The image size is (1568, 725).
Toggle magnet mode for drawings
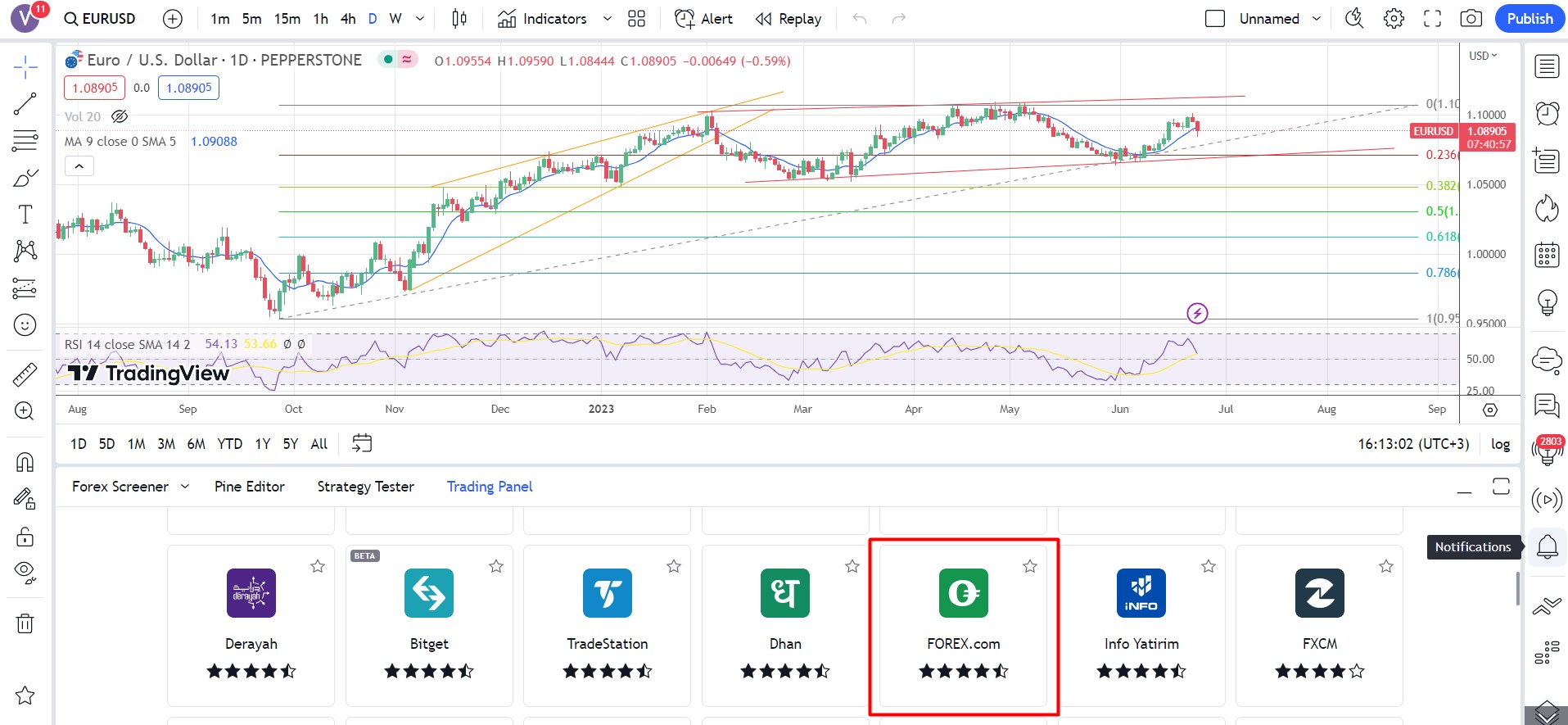tap(25, 463)
